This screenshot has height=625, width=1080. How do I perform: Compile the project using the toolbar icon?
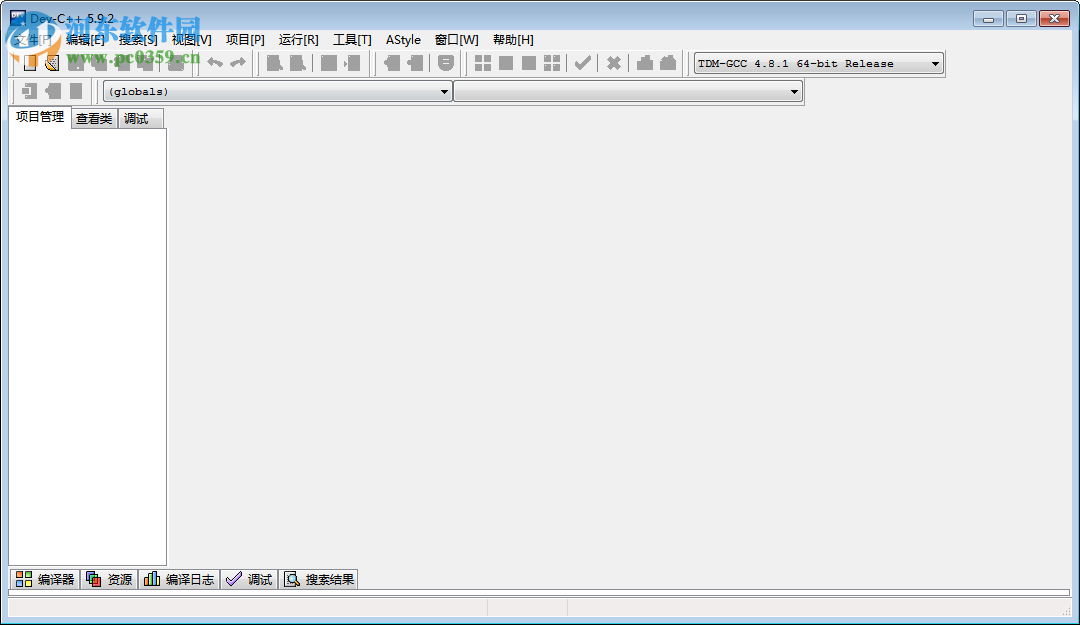(275, 63)
